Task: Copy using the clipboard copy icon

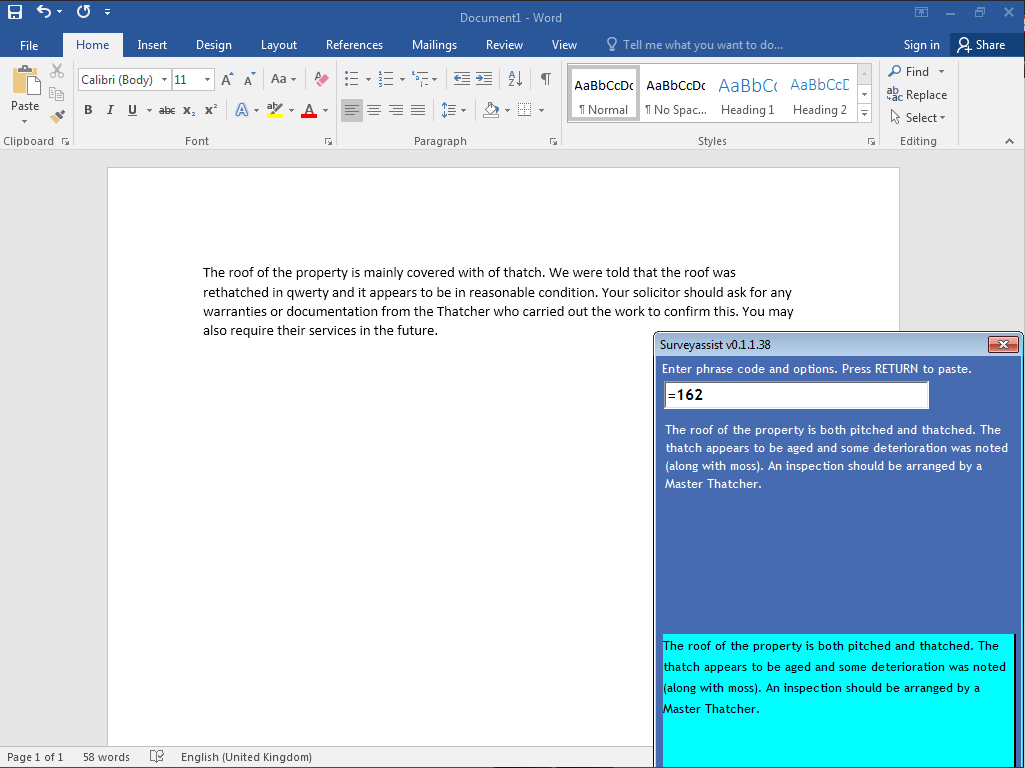Action: coord(57,93)
